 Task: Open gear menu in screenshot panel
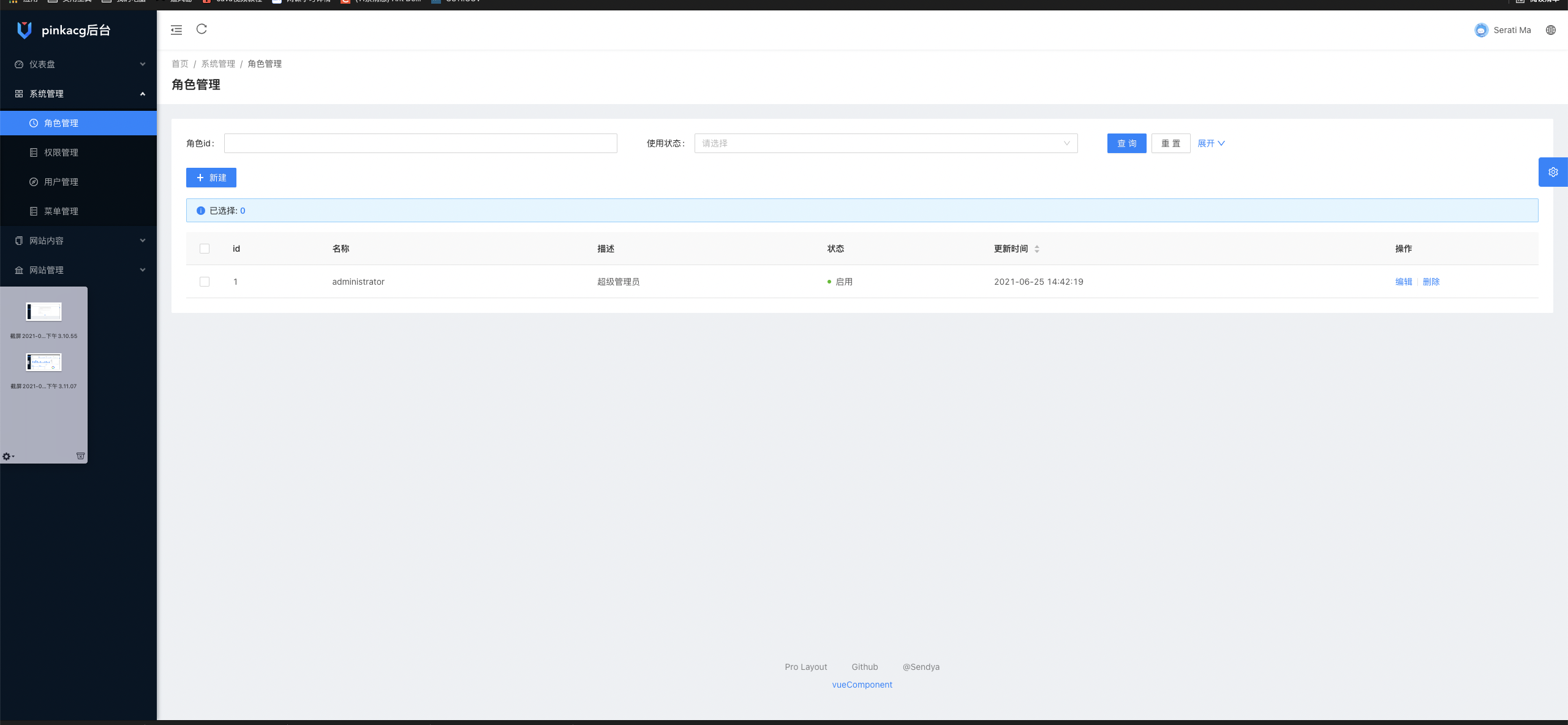pos(8,456)
